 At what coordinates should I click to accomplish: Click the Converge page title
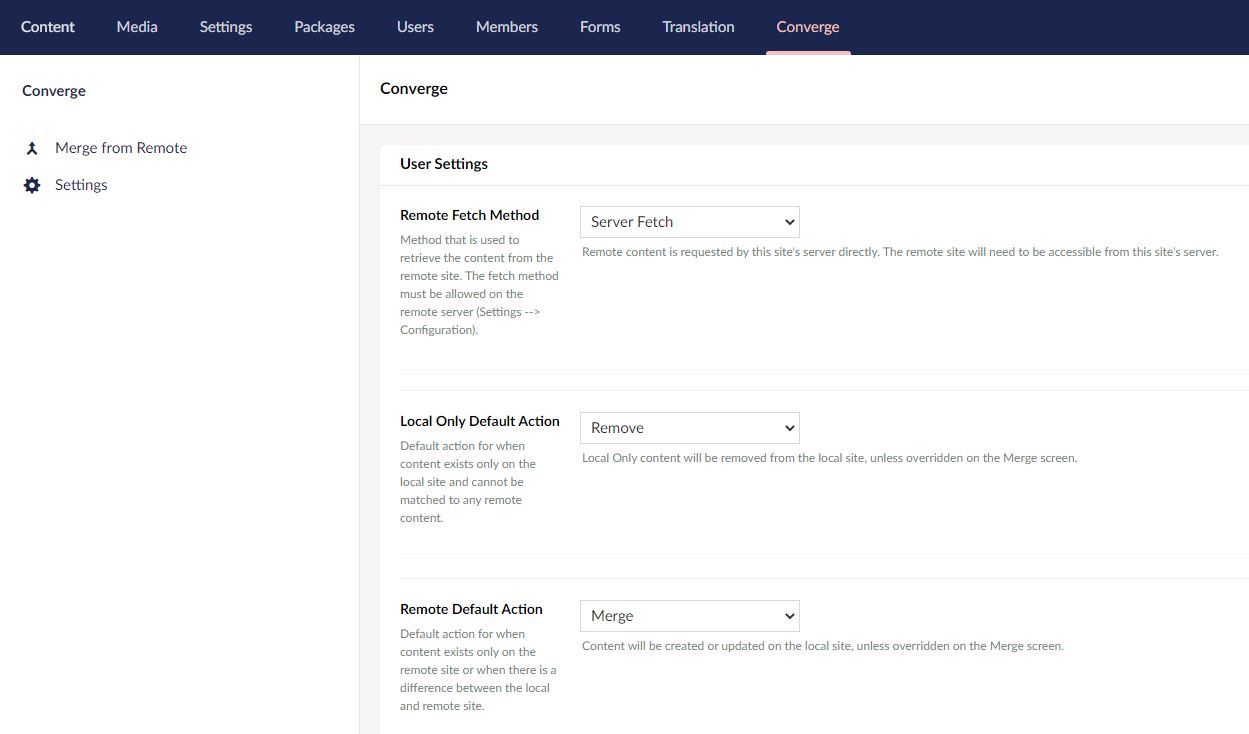(414, 89)
